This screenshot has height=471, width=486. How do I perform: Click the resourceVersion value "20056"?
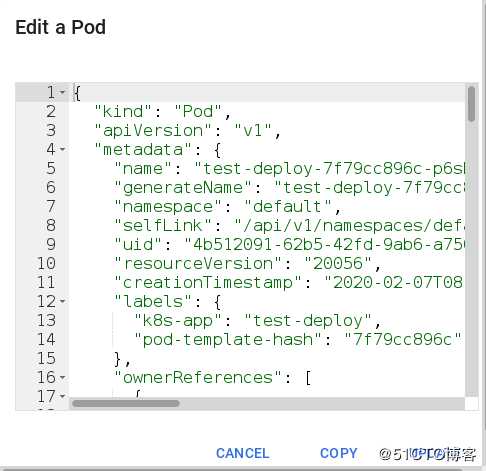(x=338, y=264)
